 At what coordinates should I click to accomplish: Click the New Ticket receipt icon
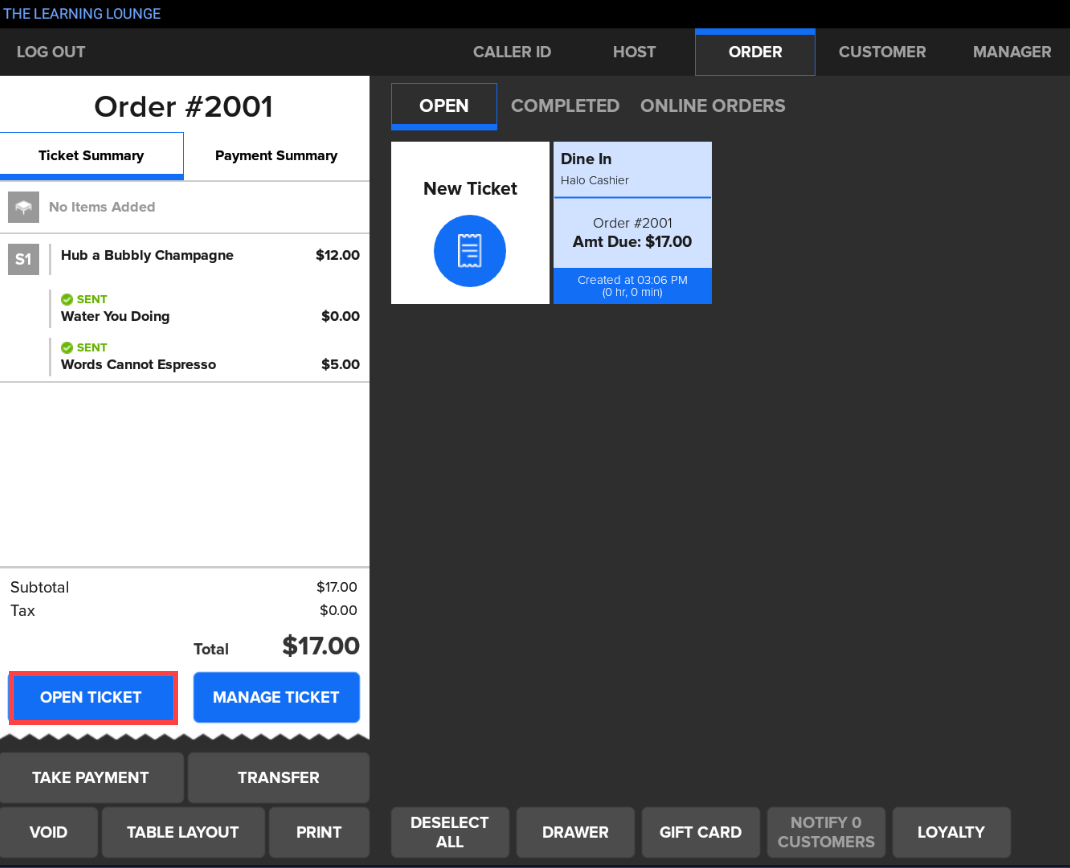(469, 251)
